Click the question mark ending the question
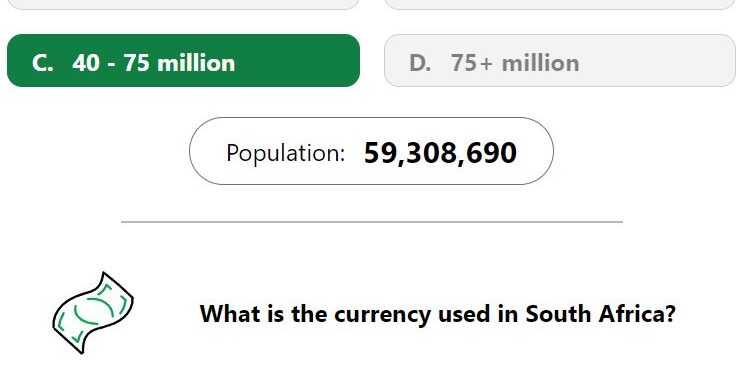 670,314
